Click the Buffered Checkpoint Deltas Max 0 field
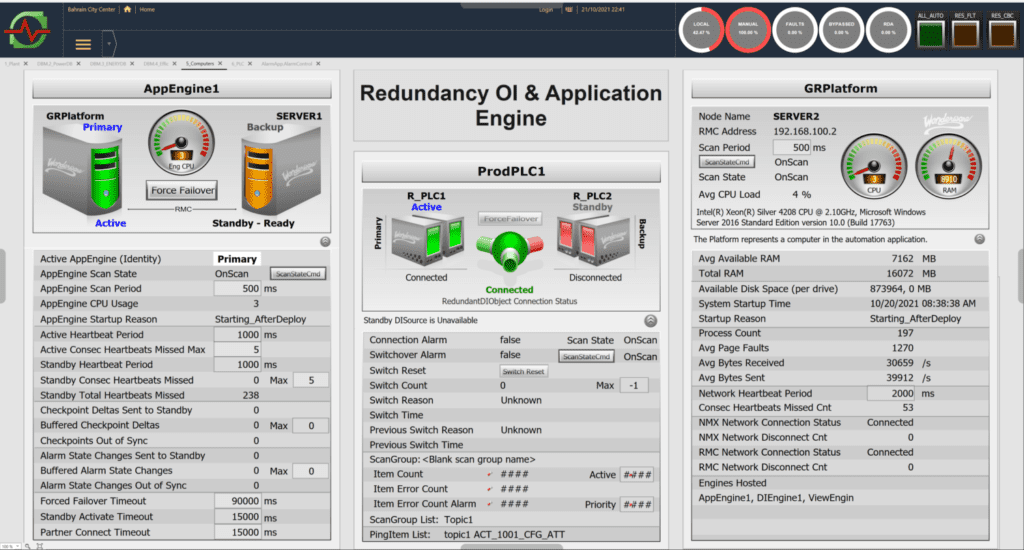The width and height of the screenshot is (1024, 550). (x=311, y=425)
